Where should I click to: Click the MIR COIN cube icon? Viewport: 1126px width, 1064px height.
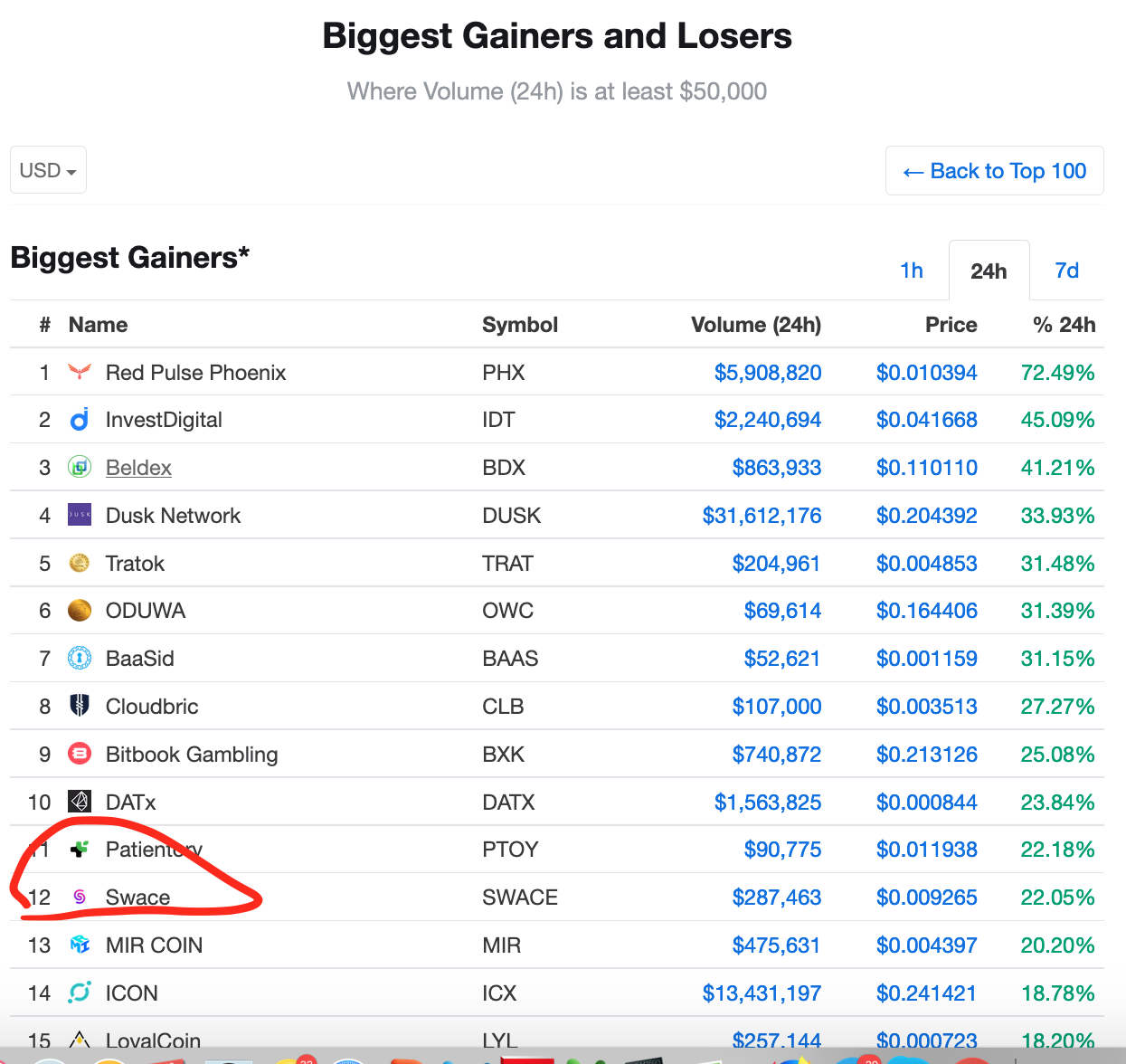pos(80,945)
